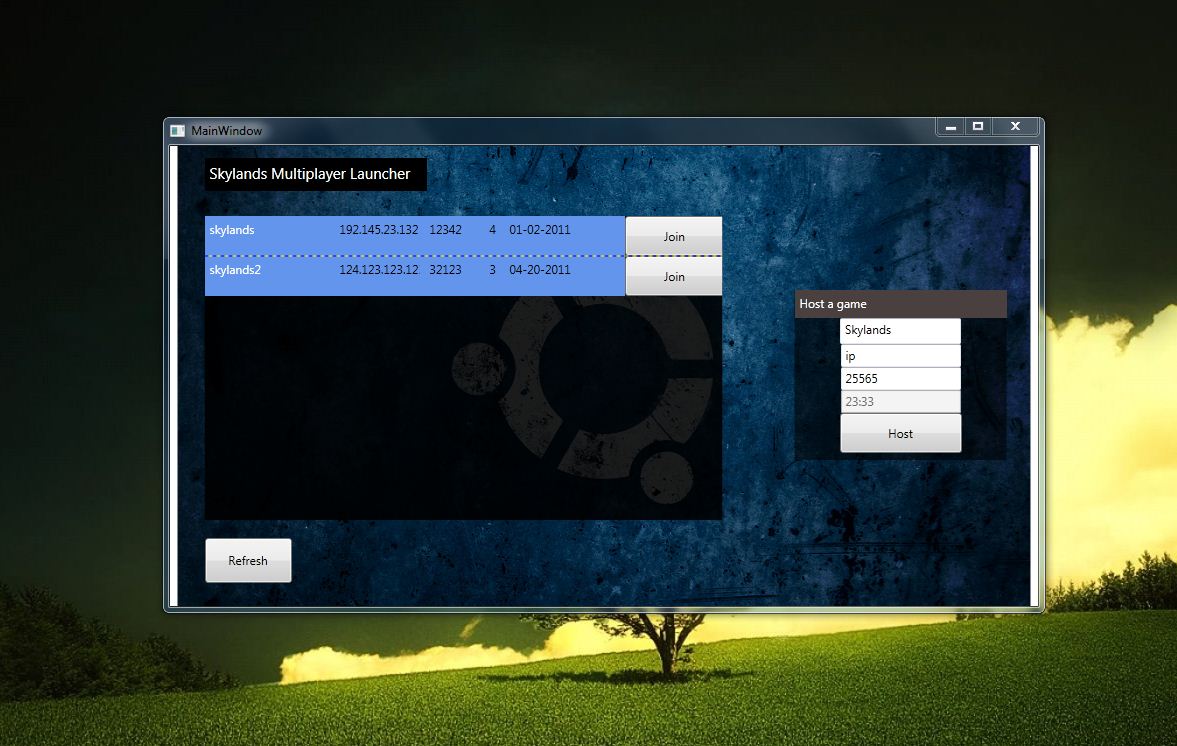Click IP address 124.123.123.12
The width and height of the screenshot is (1177, 746).
pyautogui.click(x=378, y=269)
